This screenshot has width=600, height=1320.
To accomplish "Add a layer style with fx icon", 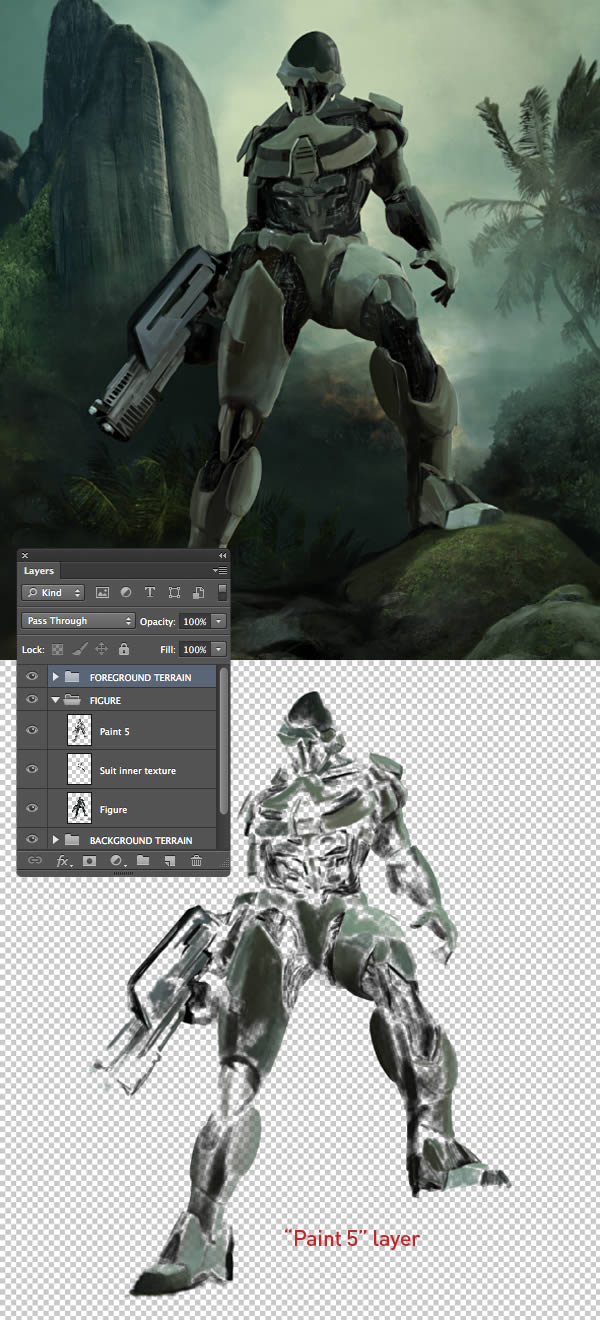I will (x=63, y=860).
